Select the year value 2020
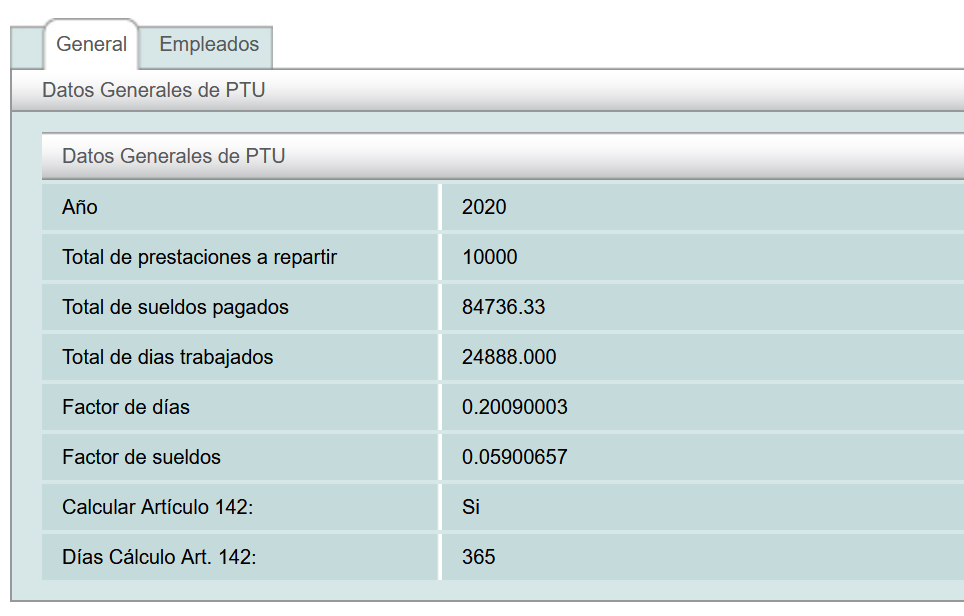The image size is (964, 616). tap(484, 207)
